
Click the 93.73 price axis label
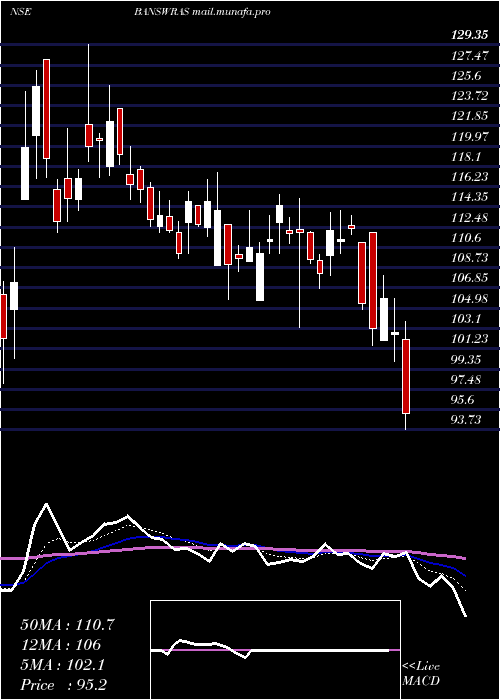(467, 419)
